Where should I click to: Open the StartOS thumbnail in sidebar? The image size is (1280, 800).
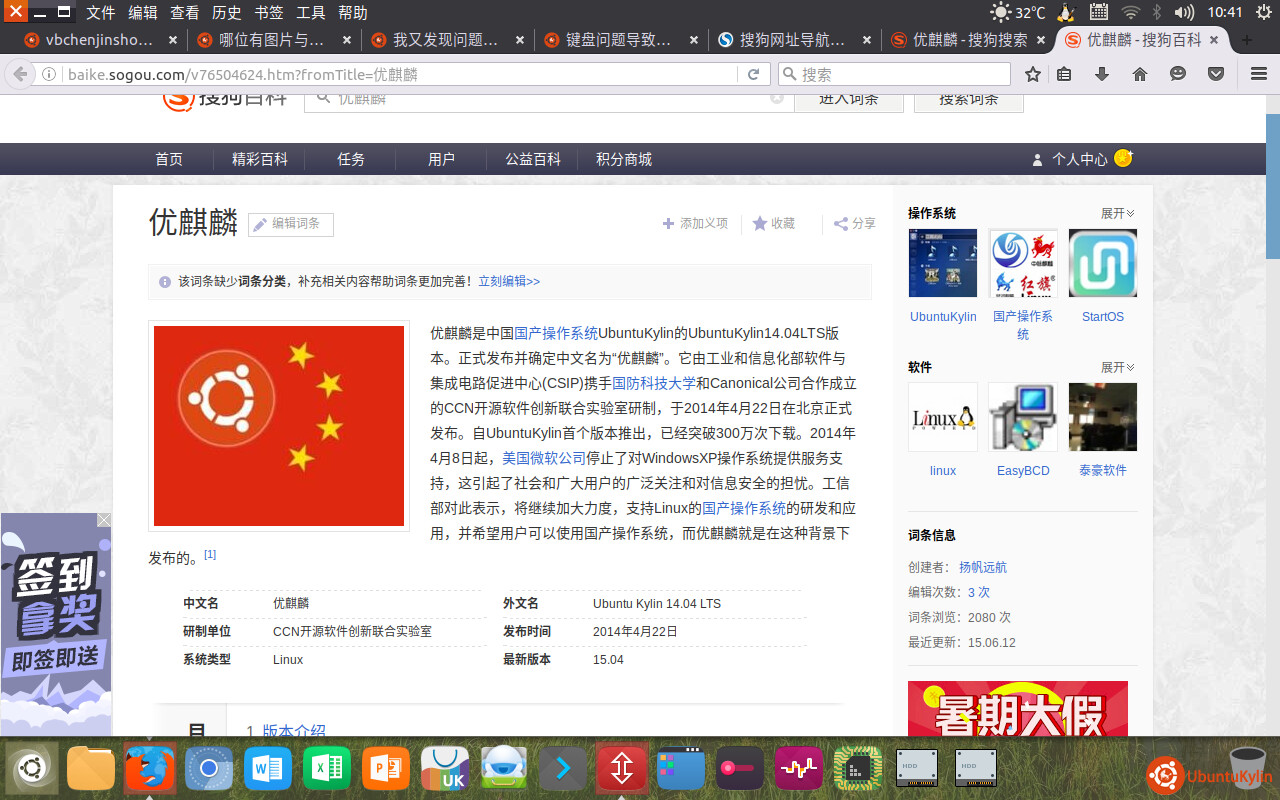(1102, 264)
